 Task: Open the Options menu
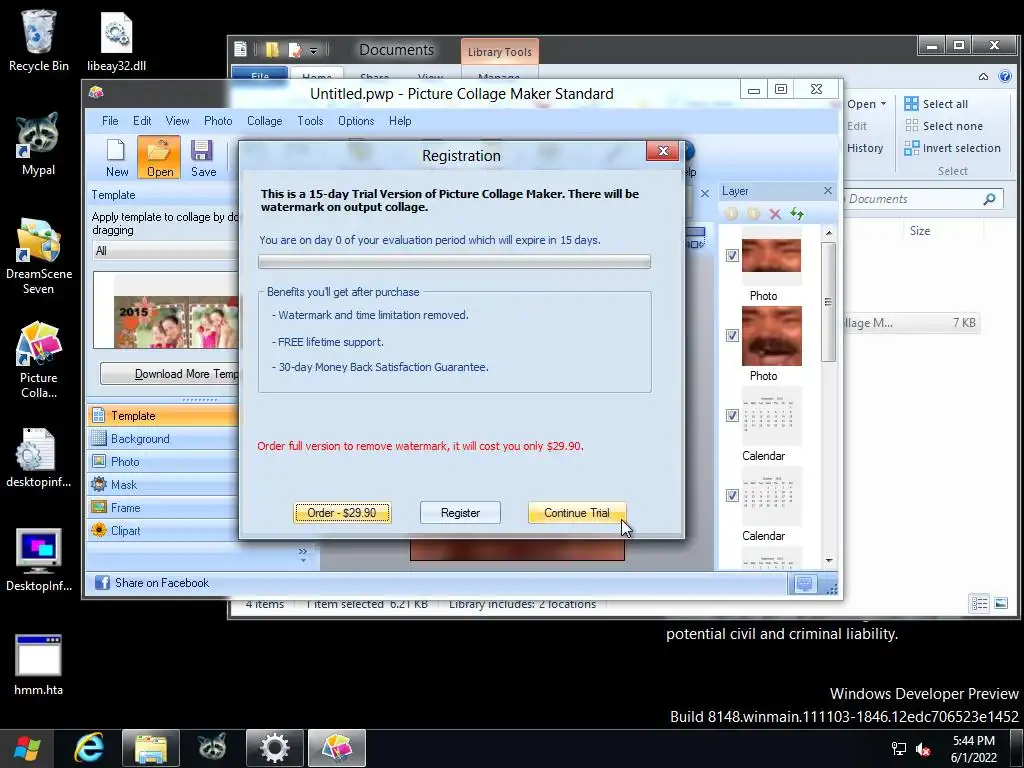coord(356,121)
